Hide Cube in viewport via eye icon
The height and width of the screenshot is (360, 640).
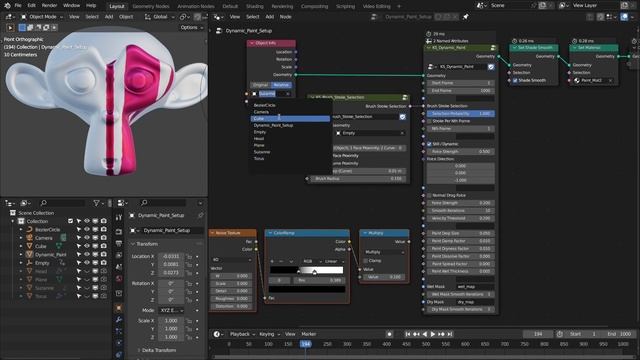coord(87,246)
